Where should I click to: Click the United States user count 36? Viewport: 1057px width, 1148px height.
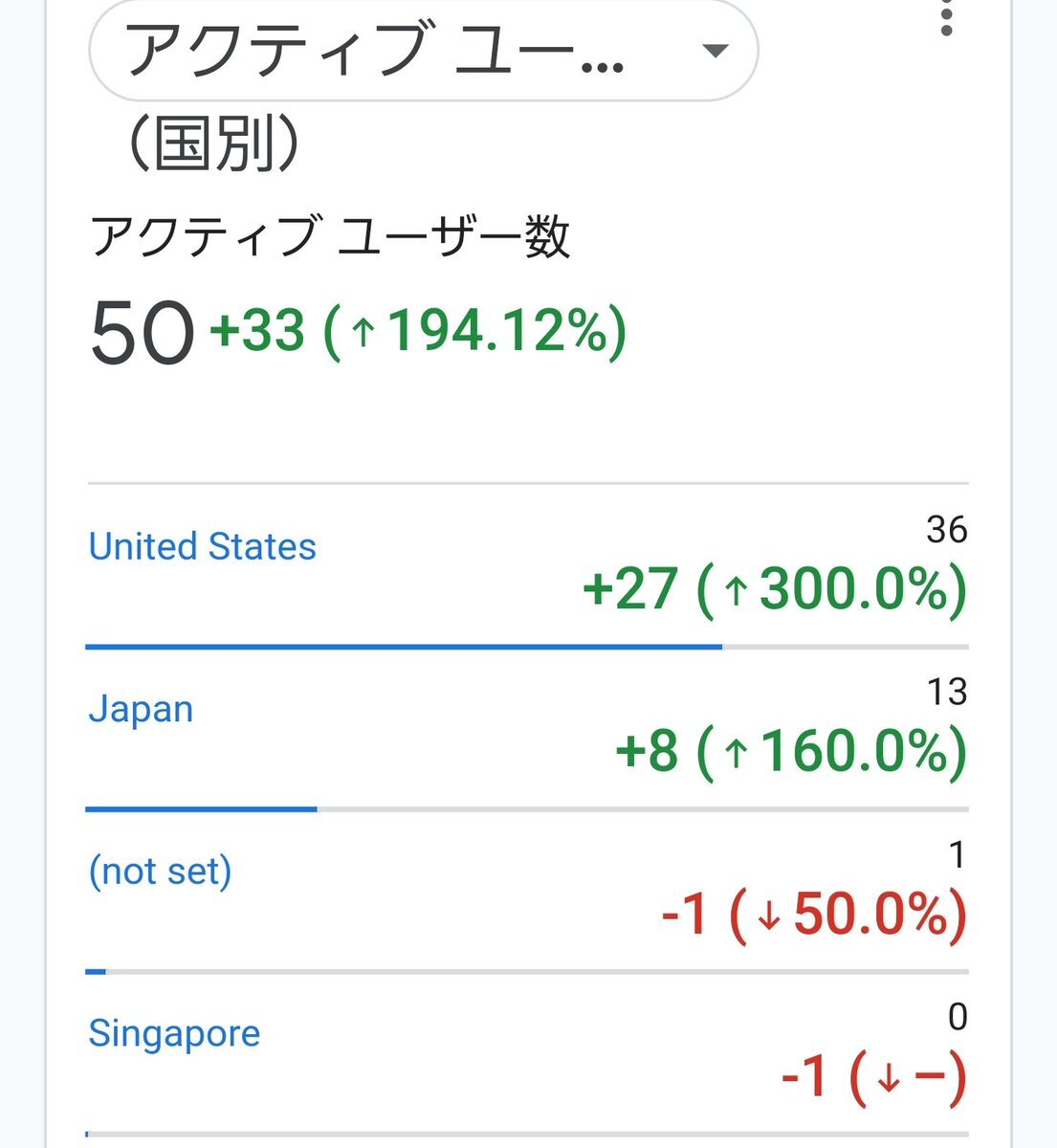point(947,529)
